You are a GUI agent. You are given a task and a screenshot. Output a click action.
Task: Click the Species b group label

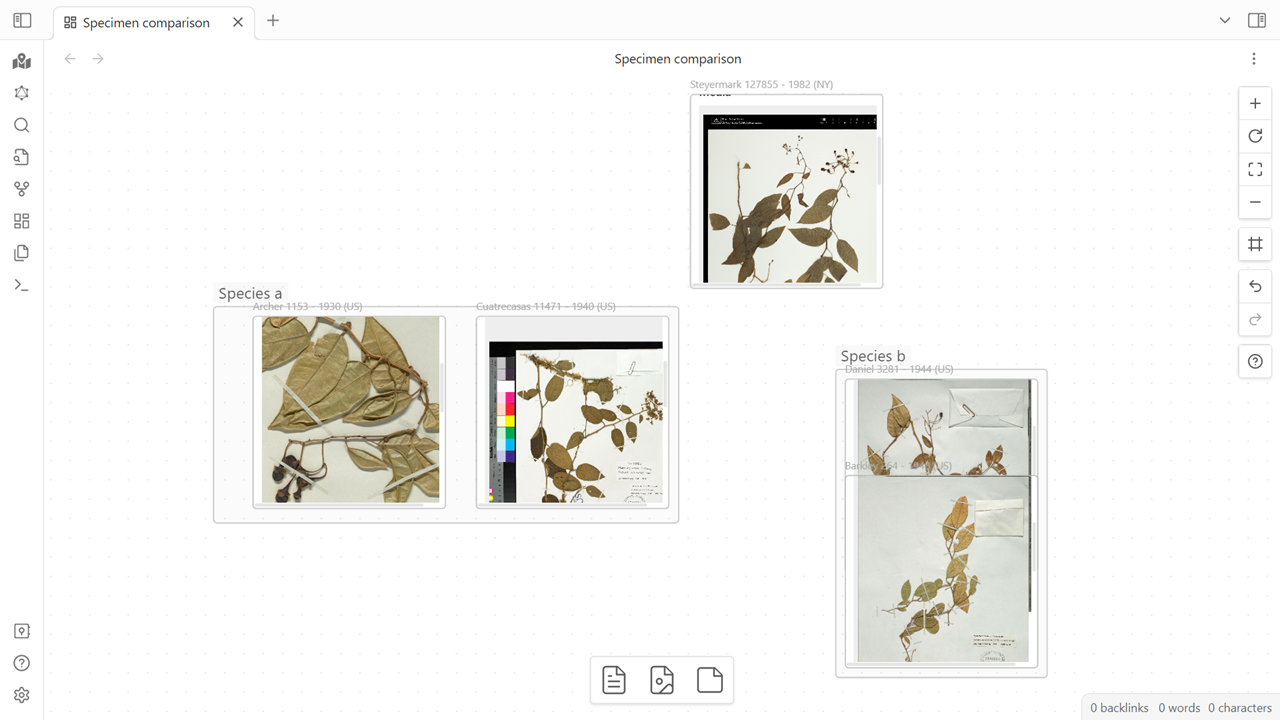pyautogui.click(x=873, y=356)
